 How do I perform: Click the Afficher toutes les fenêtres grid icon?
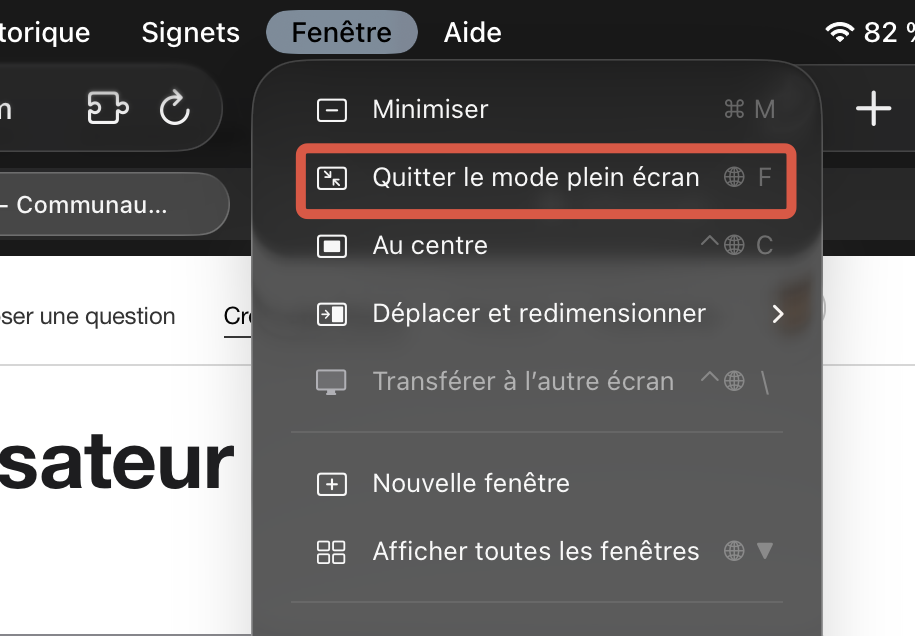[x=331, y=551]
